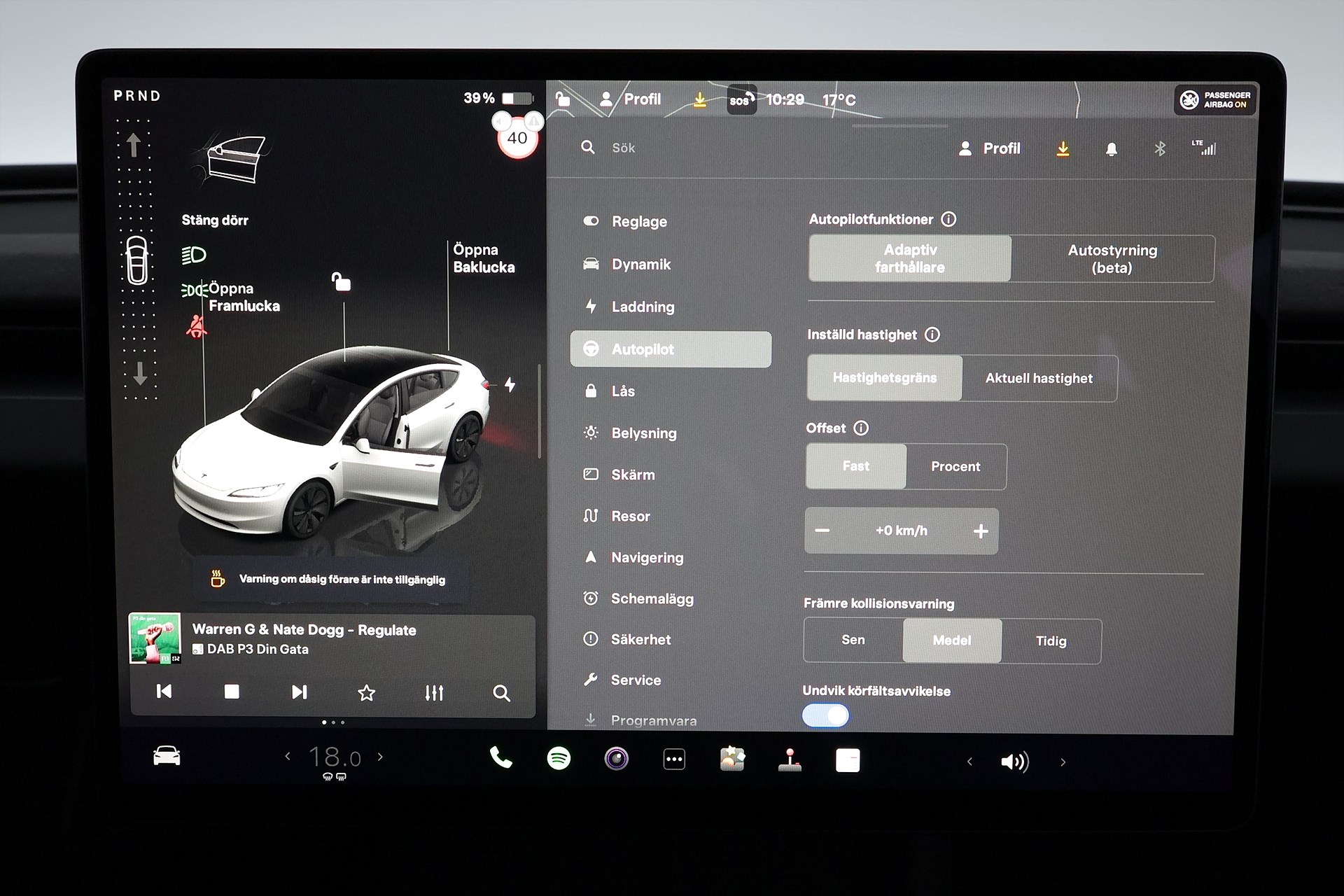The height and width of the screenshot is (896, 1344).
Task: Open the Säkerhet settings menu
Action: pos(640,639)
